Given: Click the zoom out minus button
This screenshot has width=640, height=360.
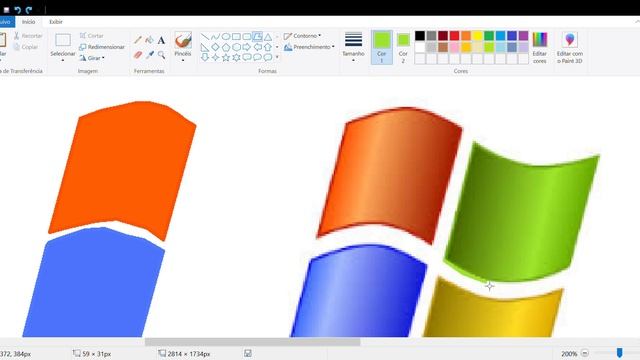Looking at the screenshot, I should pyautogui.click(x=585, y=353).
